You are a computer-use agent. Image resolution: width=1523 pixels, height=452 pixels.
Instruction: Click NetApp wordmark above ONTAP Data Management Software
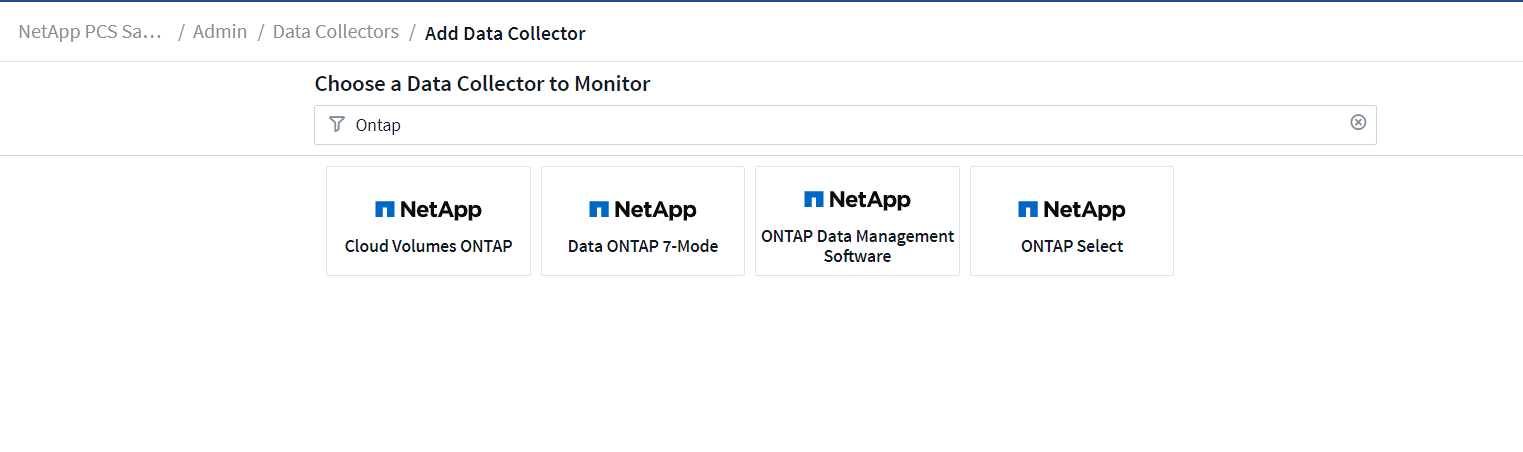(x=869, y=200)
